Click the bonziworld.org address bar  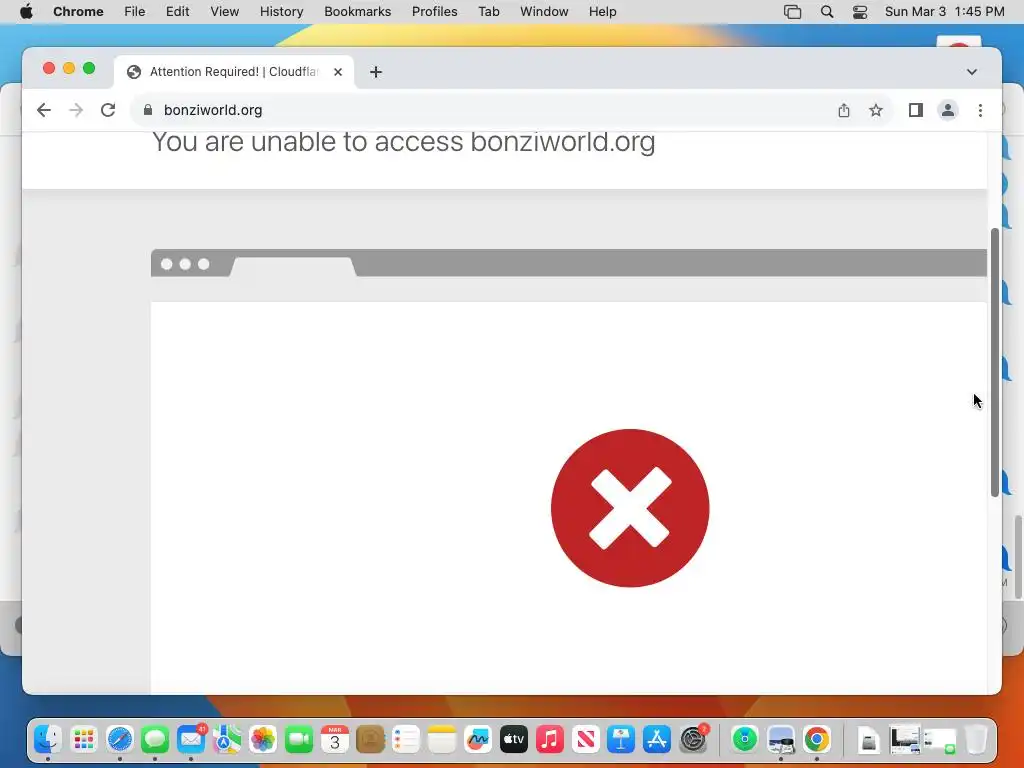click(483, 110)
